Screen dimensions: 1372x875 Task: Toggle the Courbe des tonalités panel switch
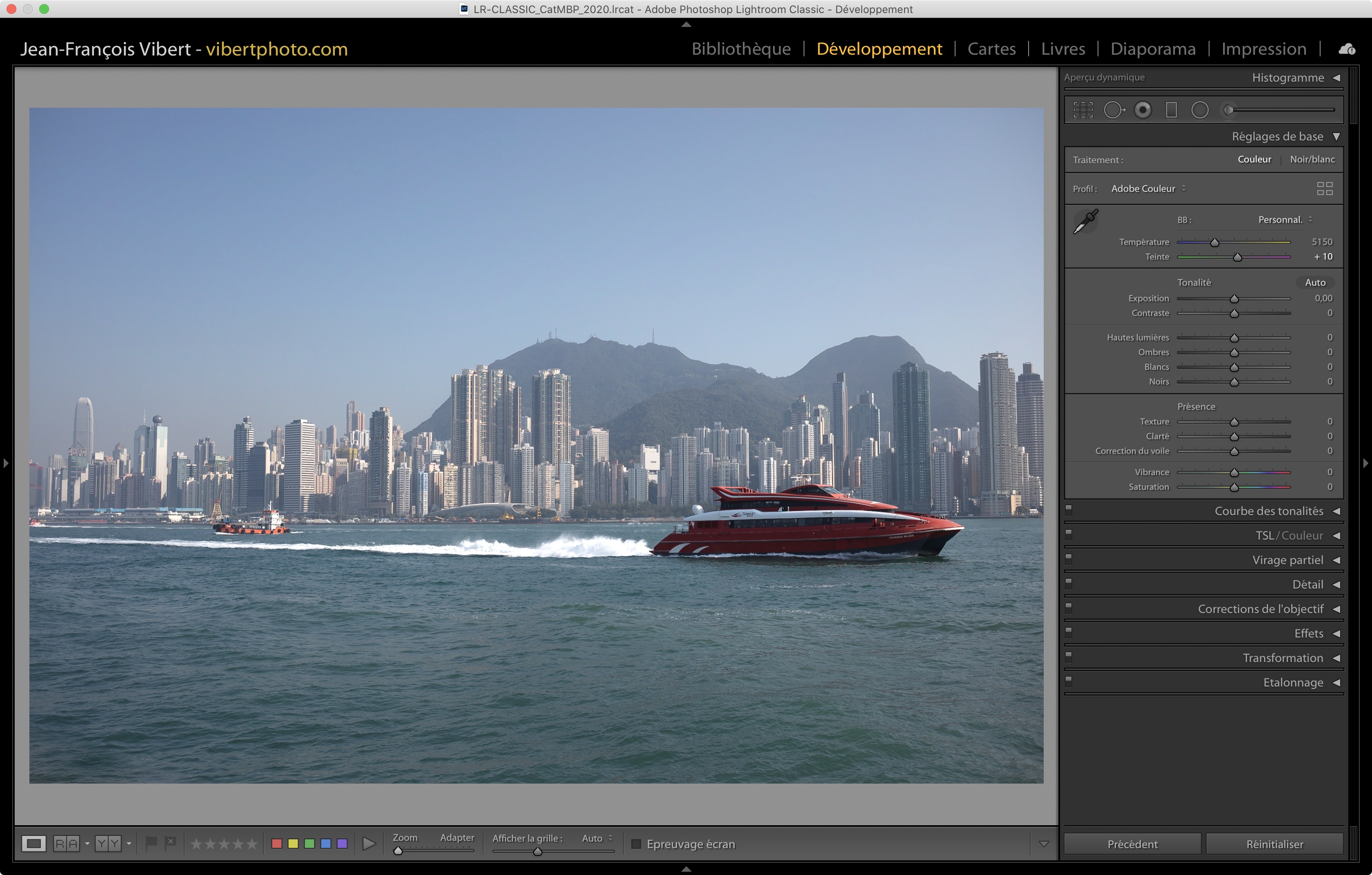pyautogui.click(x=1069, y=510)
